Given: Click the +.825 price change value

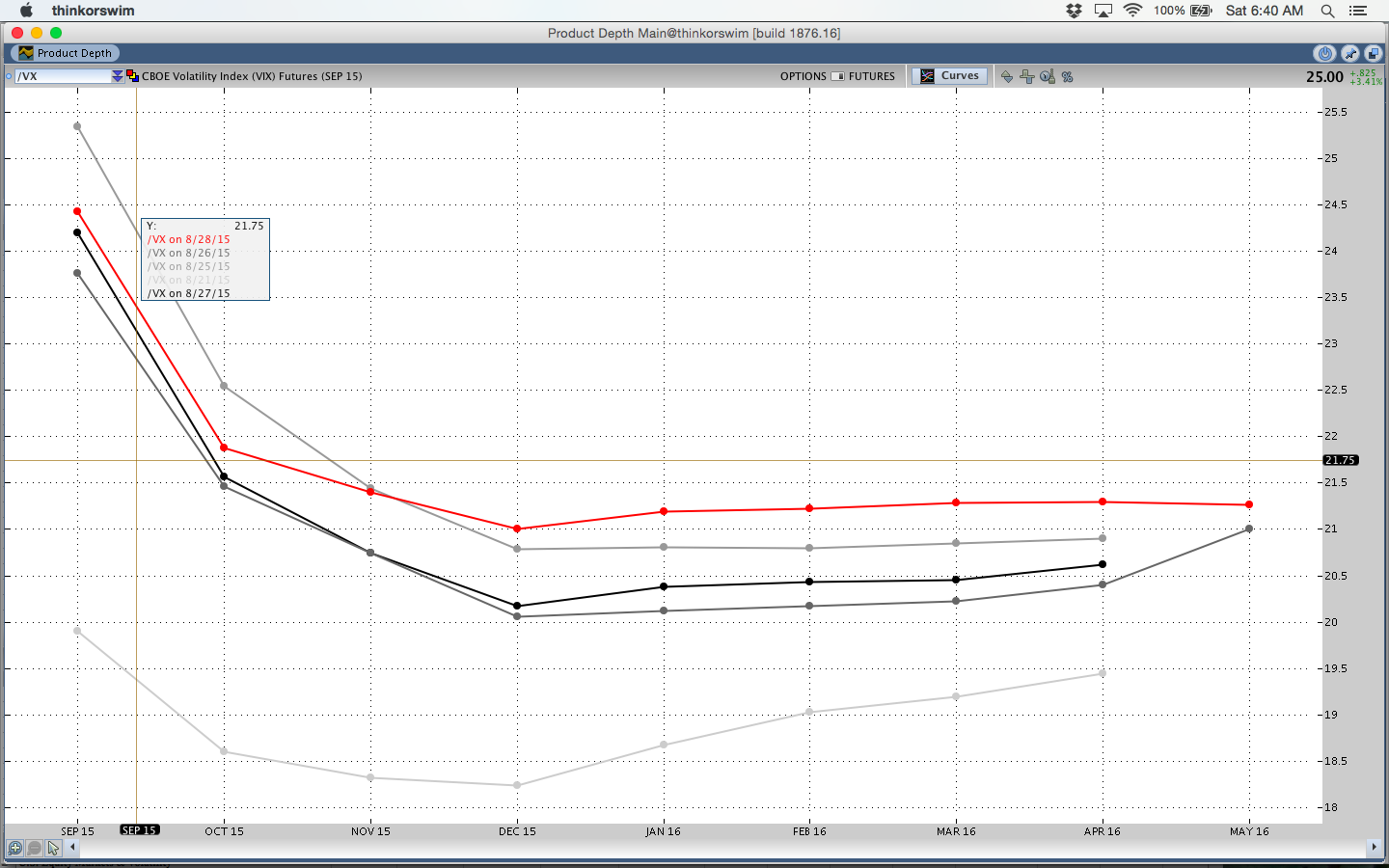Looking at the screenshot, I should point(1363,72).
